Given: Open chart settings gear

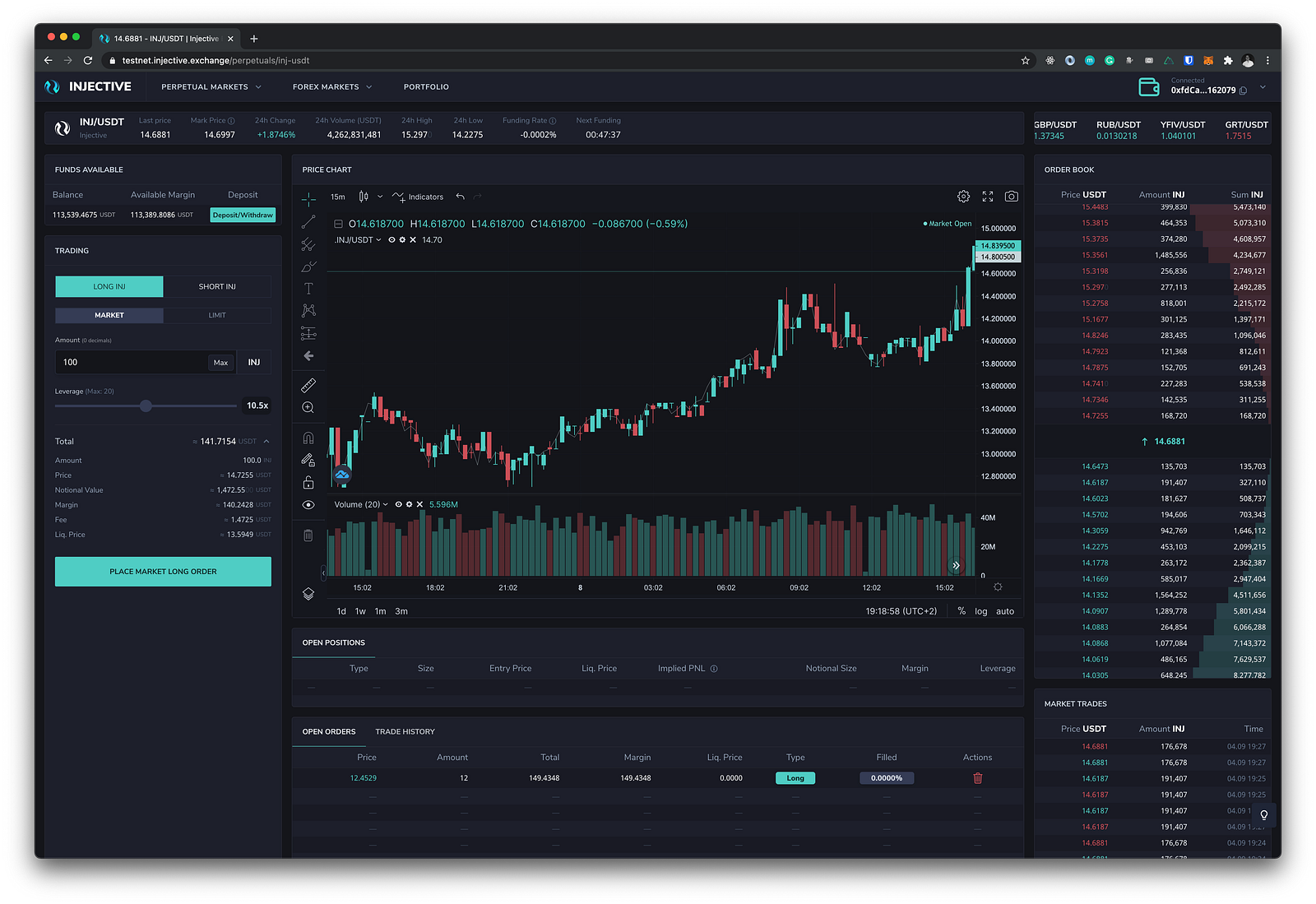Looking at the screenshot, I should click(963, 197).
